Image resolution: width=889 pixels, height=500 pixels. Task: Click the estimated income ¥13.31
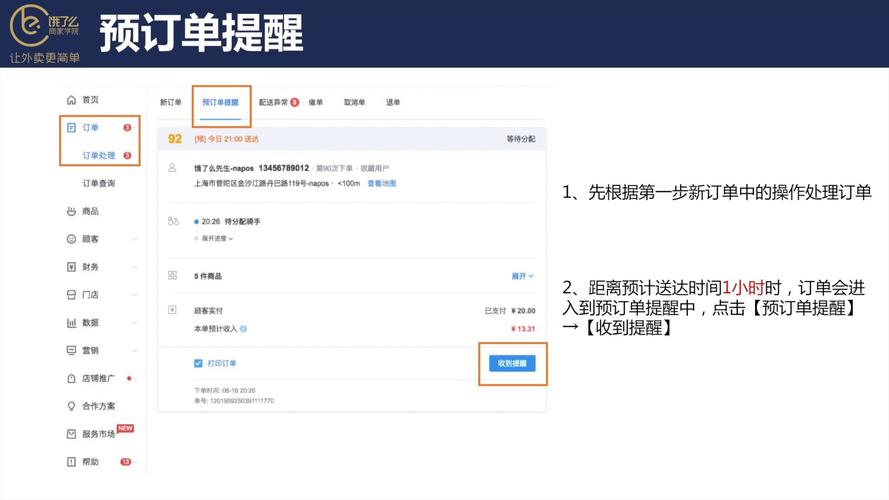(523, 329)
